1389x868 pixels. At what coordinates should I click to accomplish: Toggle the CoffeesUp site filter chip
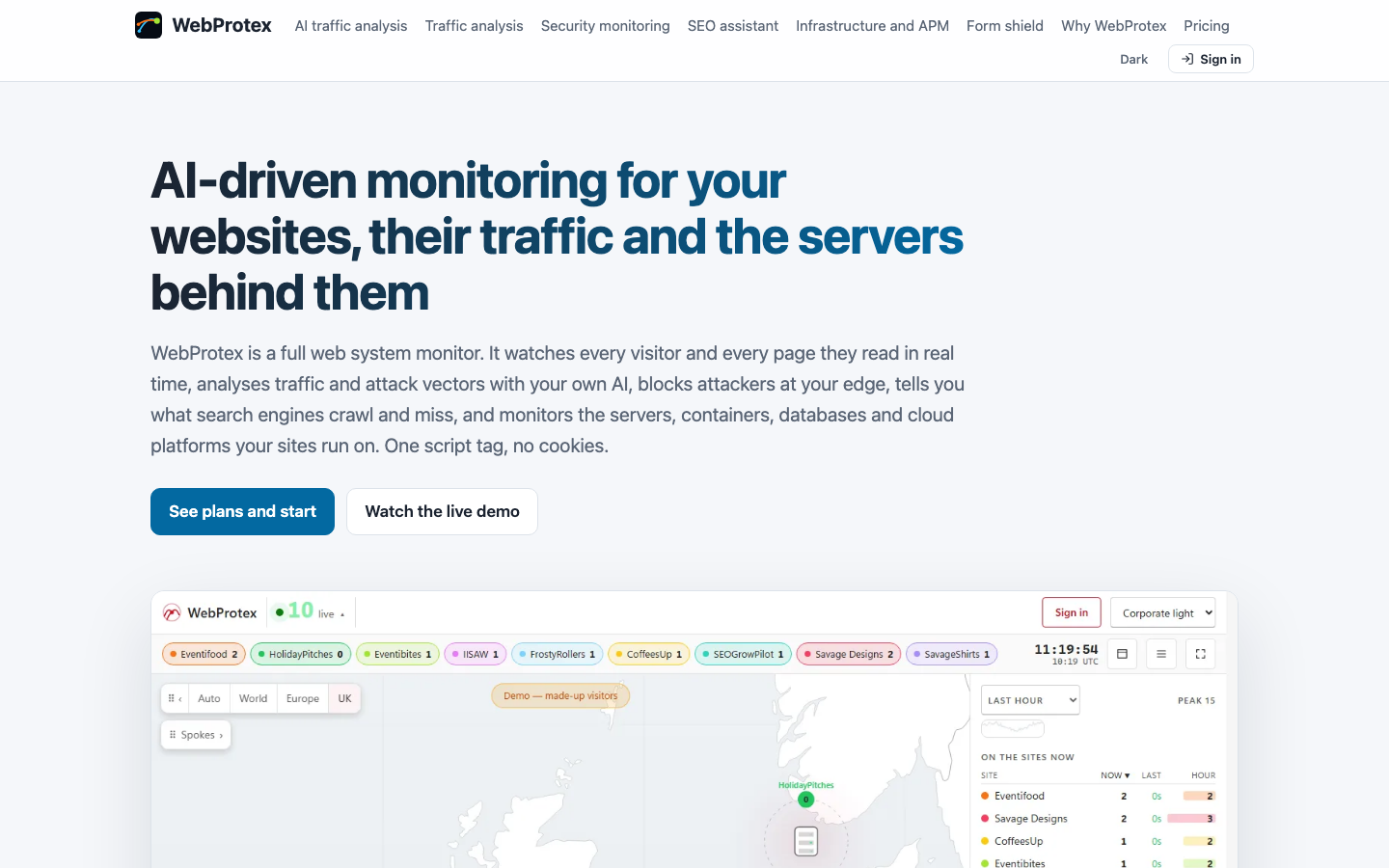[x=649, y=654]
